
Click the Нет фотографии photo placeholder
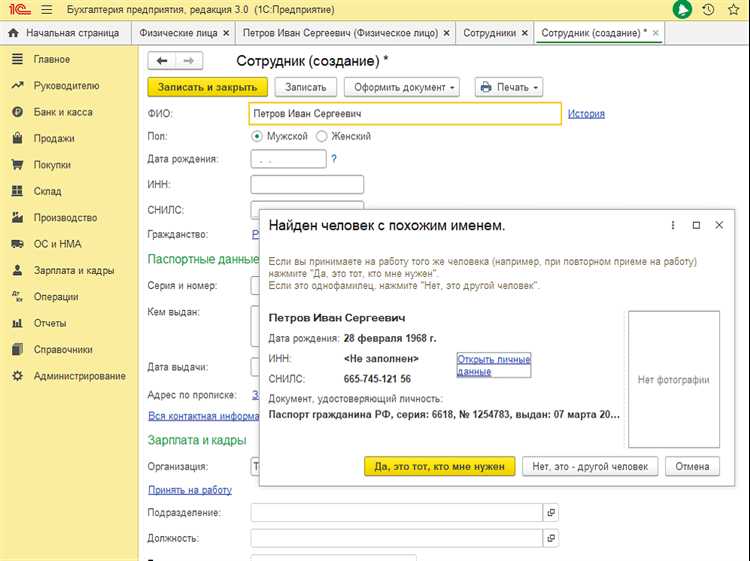point(674,379)
